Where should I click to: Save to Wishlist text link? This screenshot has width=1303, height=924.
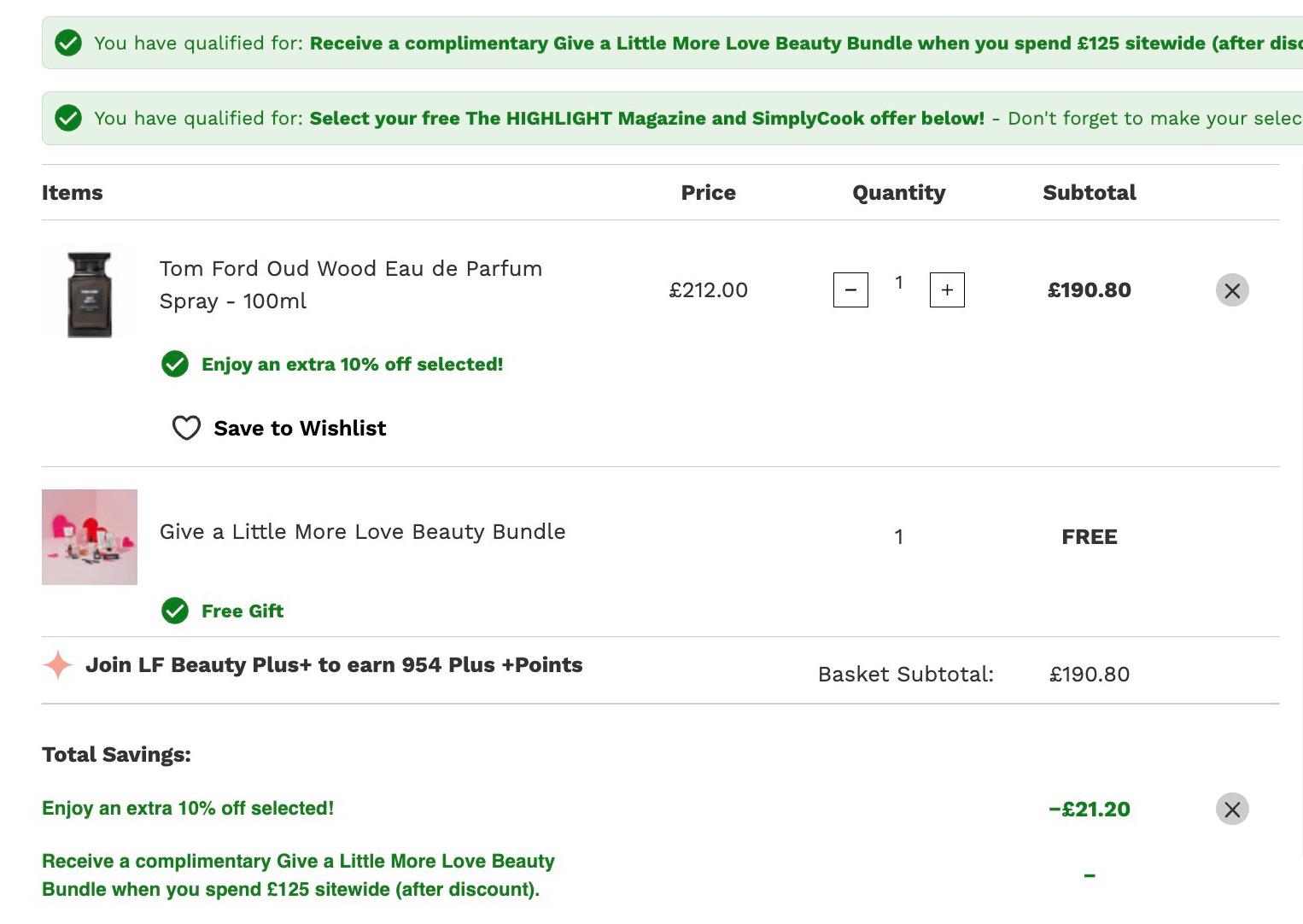tap(300, 428)
